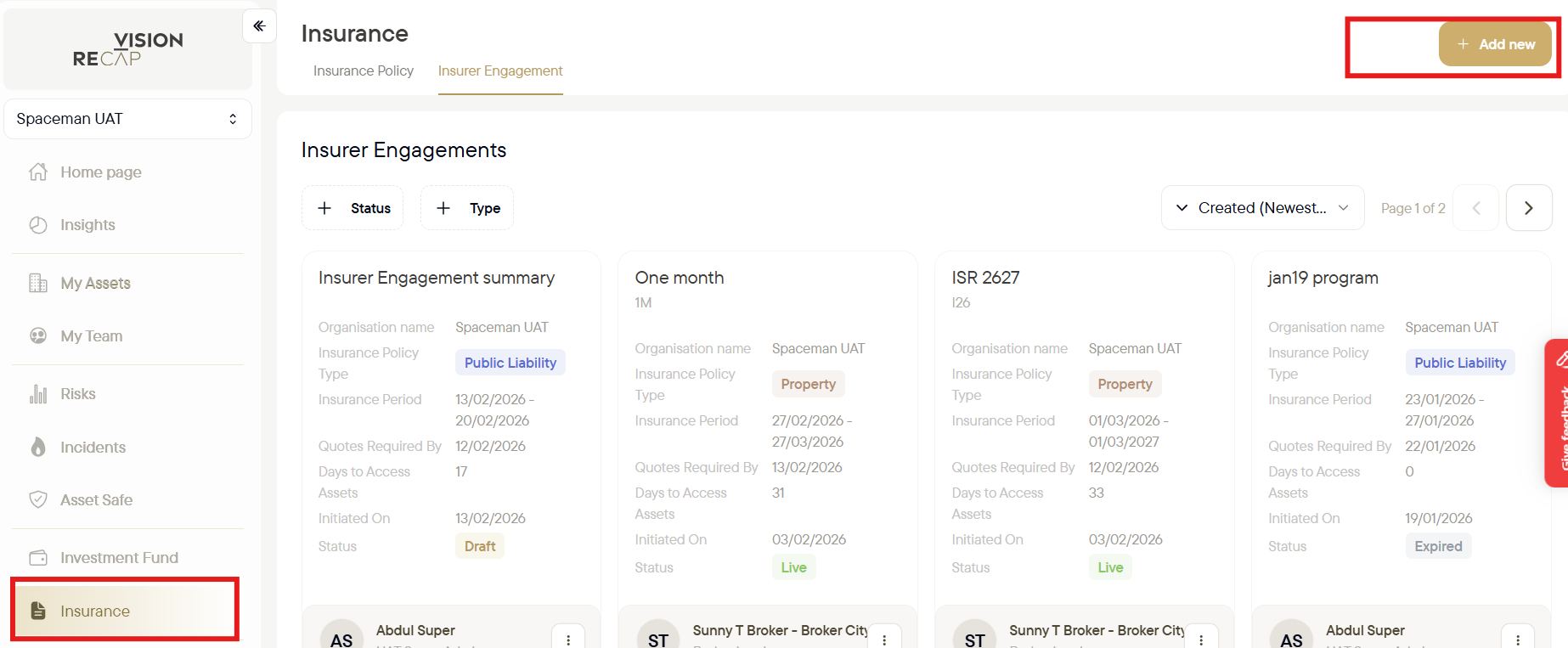Click the Draft status badge
Image resolution: width=1568 pixels, height=648 pixels.
coord(480,546)
